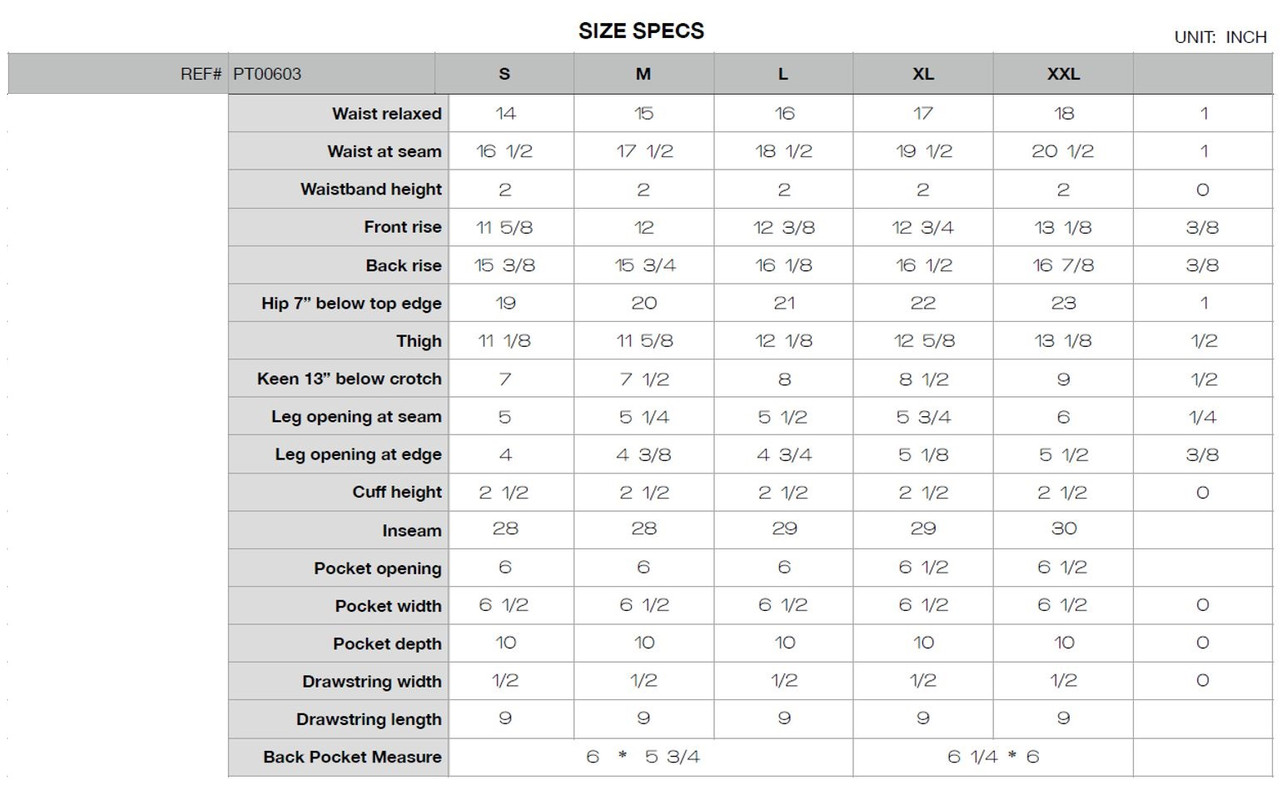The width and height of the screenshot is (1280, 788).
Task: Select the S size column header
Action: [504, 74]
